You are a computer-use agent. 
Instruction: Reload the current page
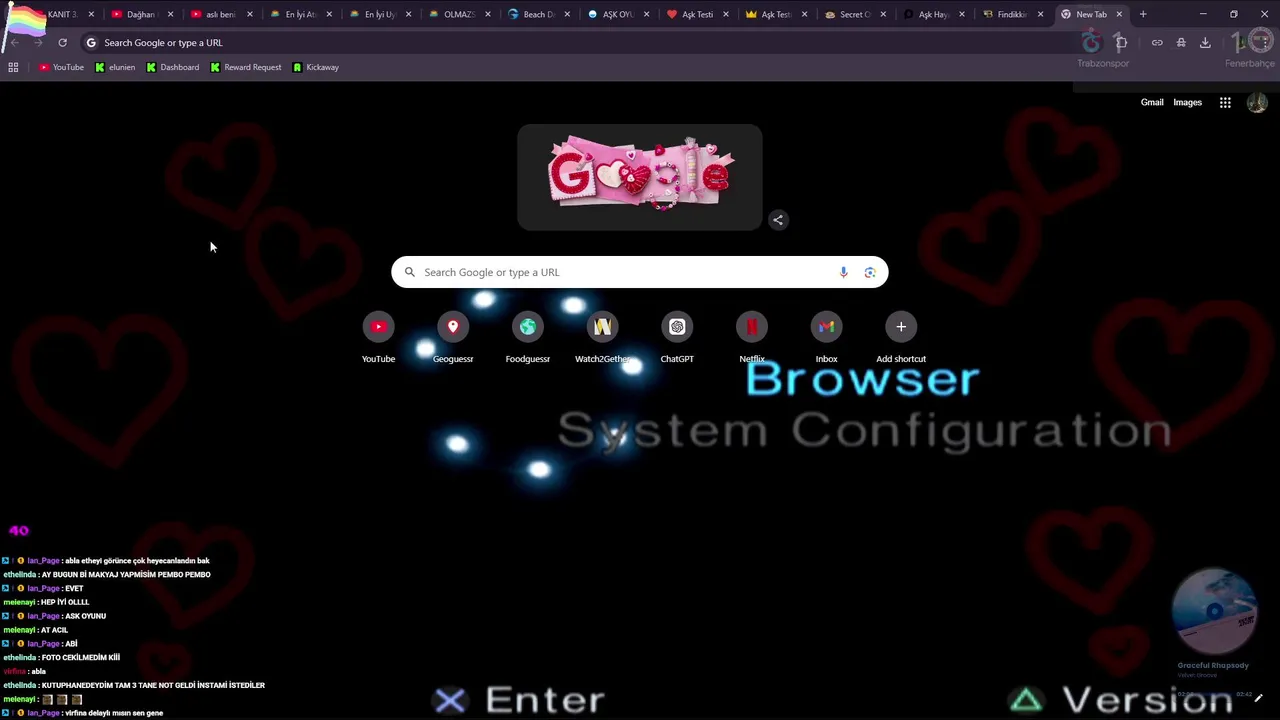[62, 43]
